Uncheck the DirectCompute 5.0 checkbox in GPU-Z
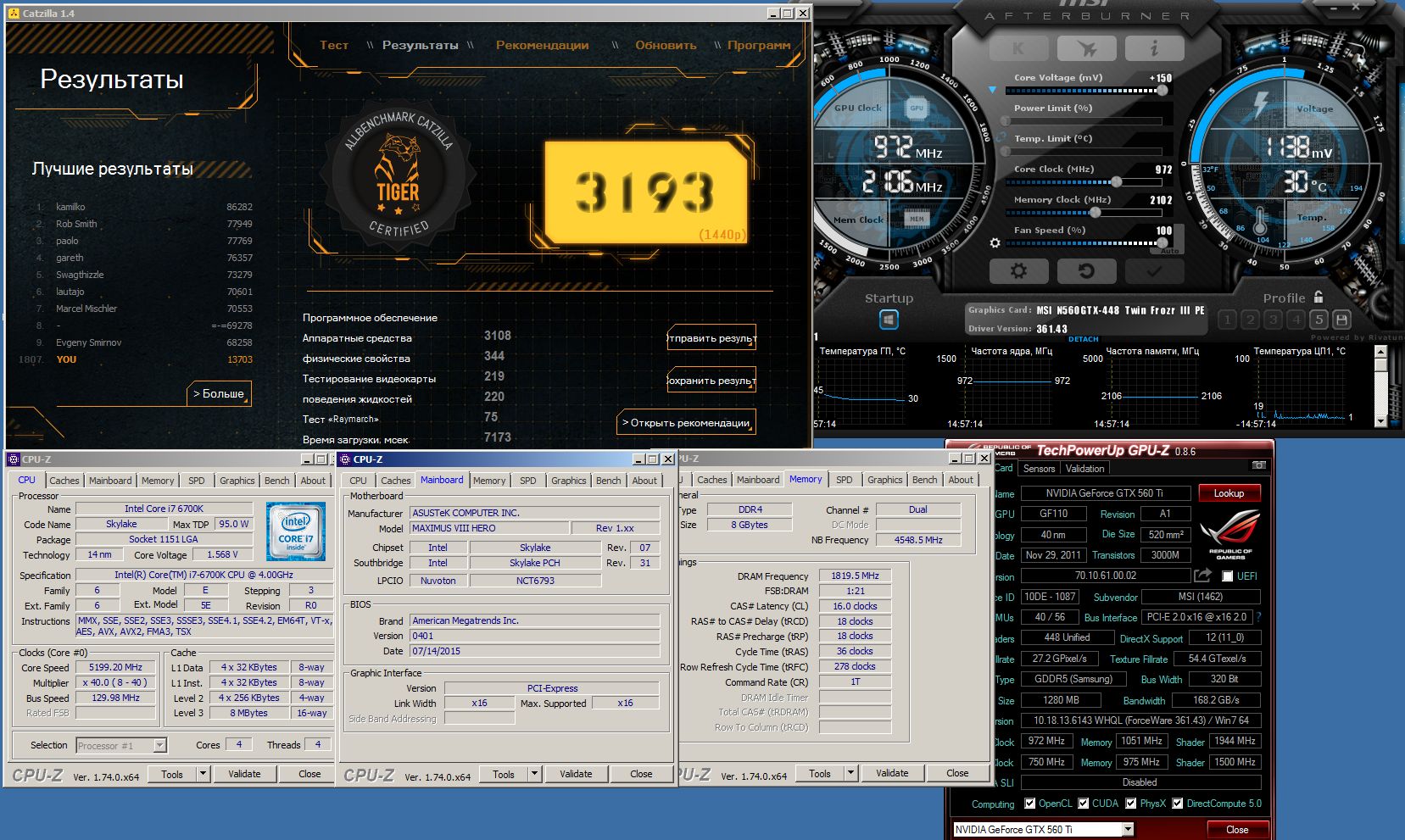The width and height of the screenshot is (1405, 840). point(1177,804)
